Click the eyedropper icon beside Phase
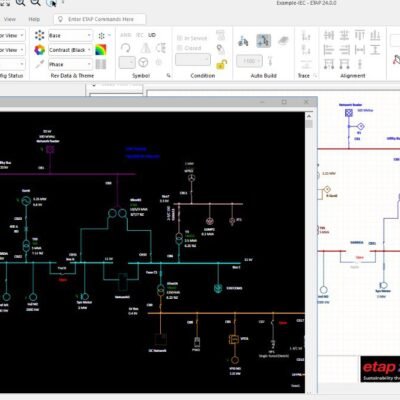The width and height of the screenshot is (400, 400). pos(39,64)
